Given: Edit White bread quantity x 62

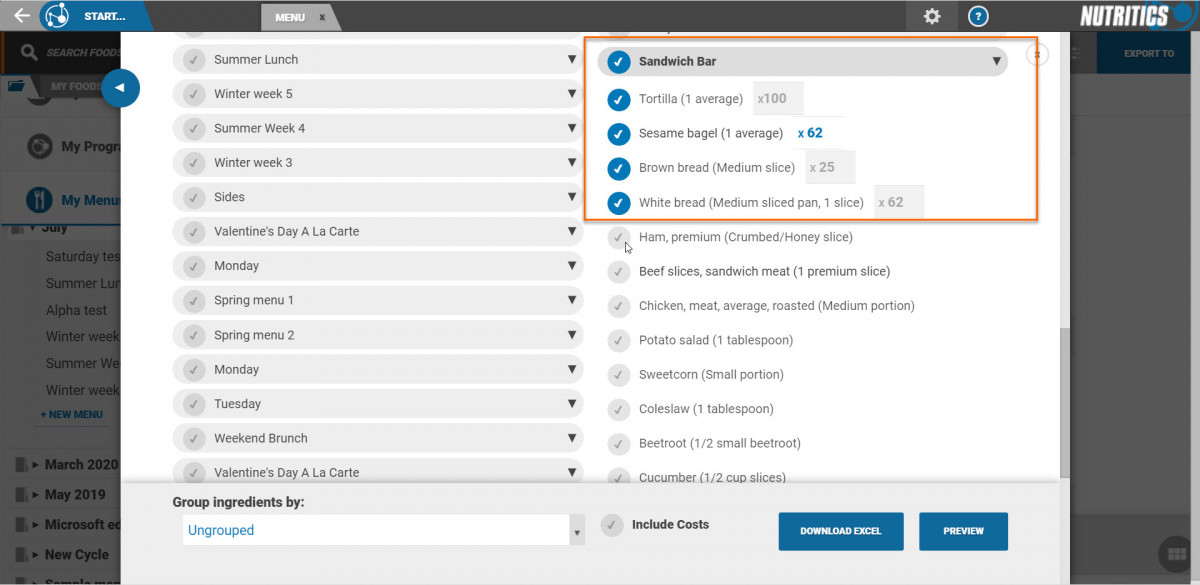Looking at the screenshot, I should click(x=898, y=202).
